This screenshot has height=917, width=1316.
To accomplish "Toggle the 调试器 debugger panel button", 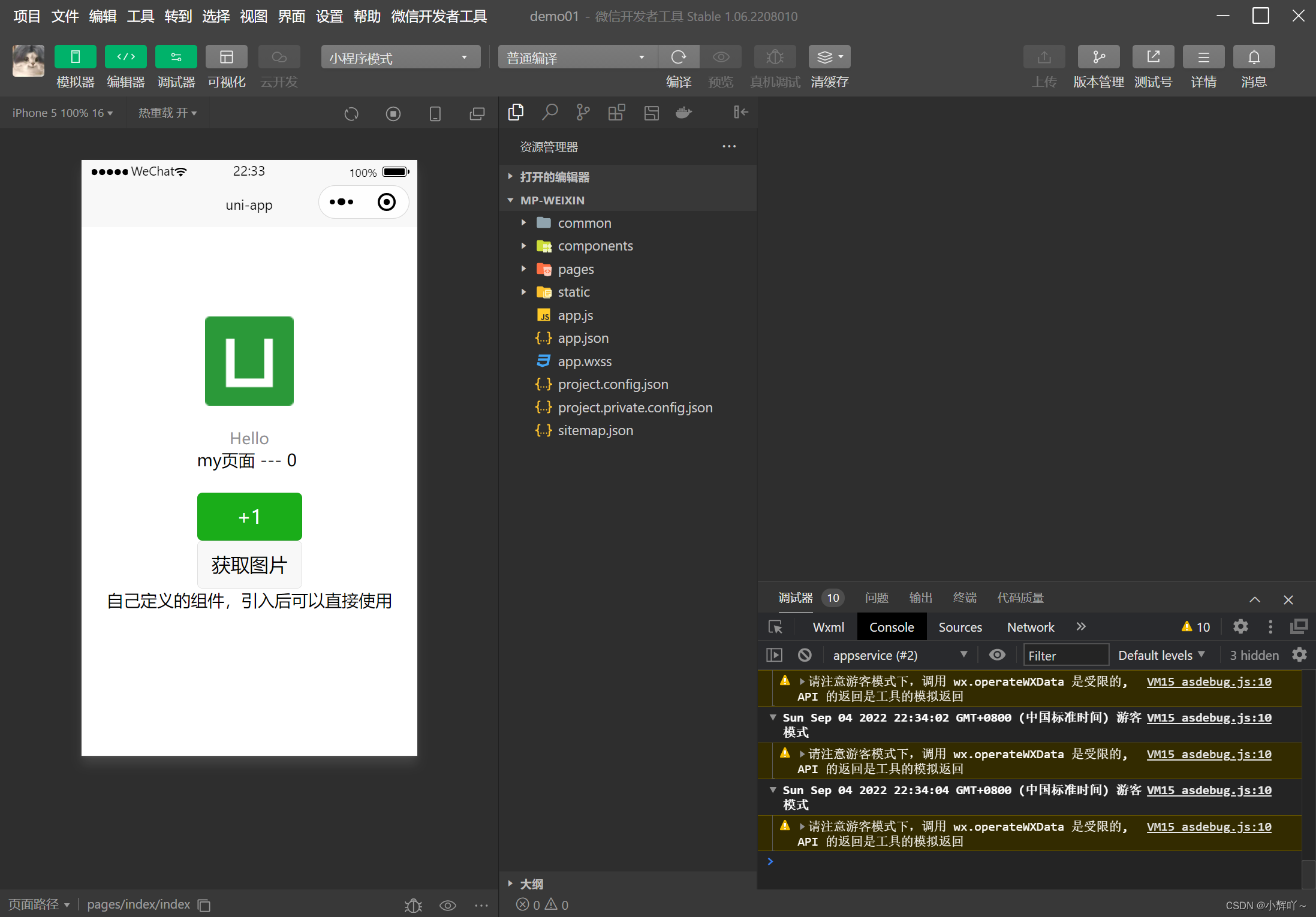I will pos(176,57).
